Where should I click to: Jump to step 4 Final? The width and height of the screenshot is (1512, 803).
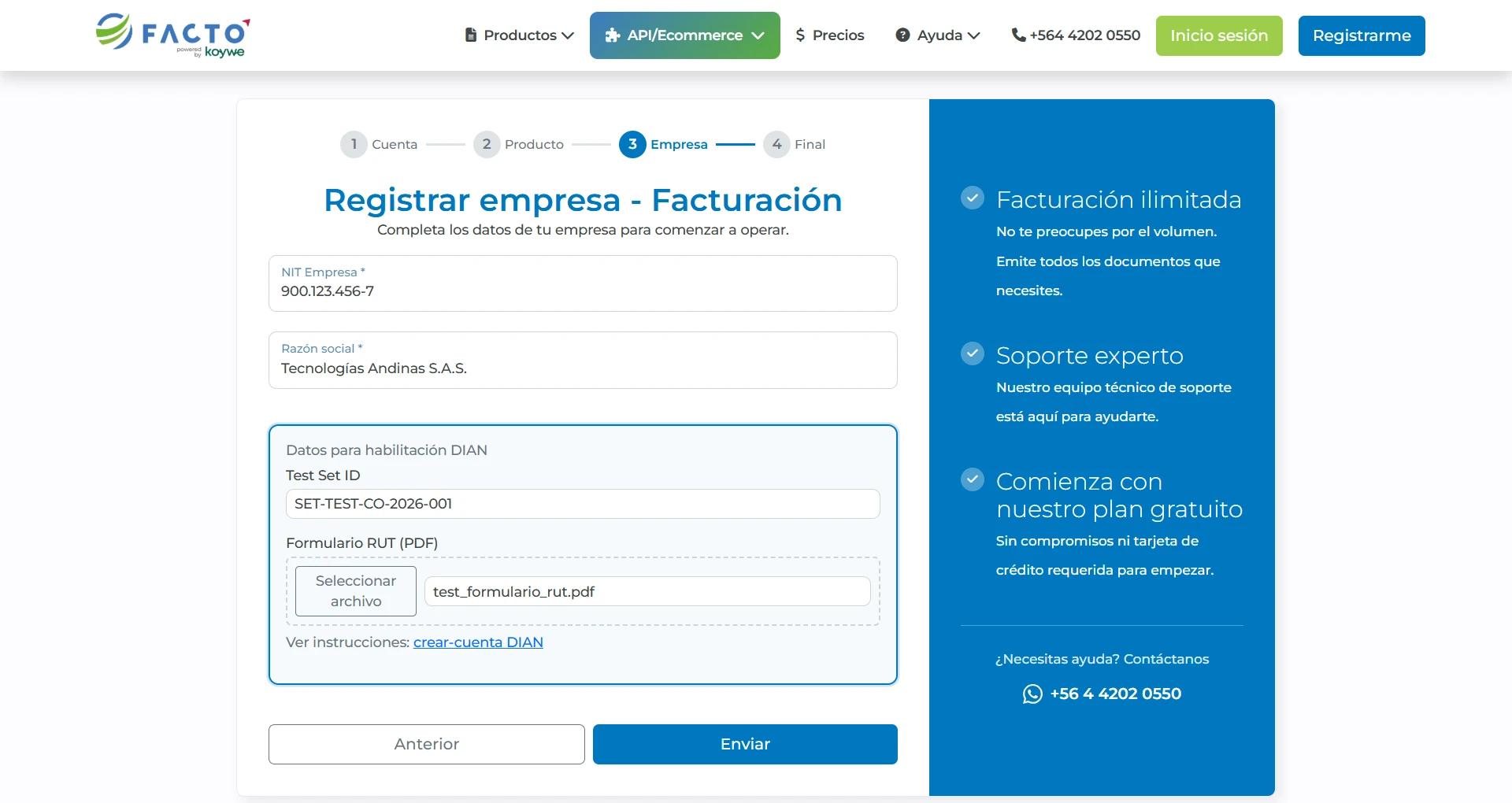pos(794,144)
